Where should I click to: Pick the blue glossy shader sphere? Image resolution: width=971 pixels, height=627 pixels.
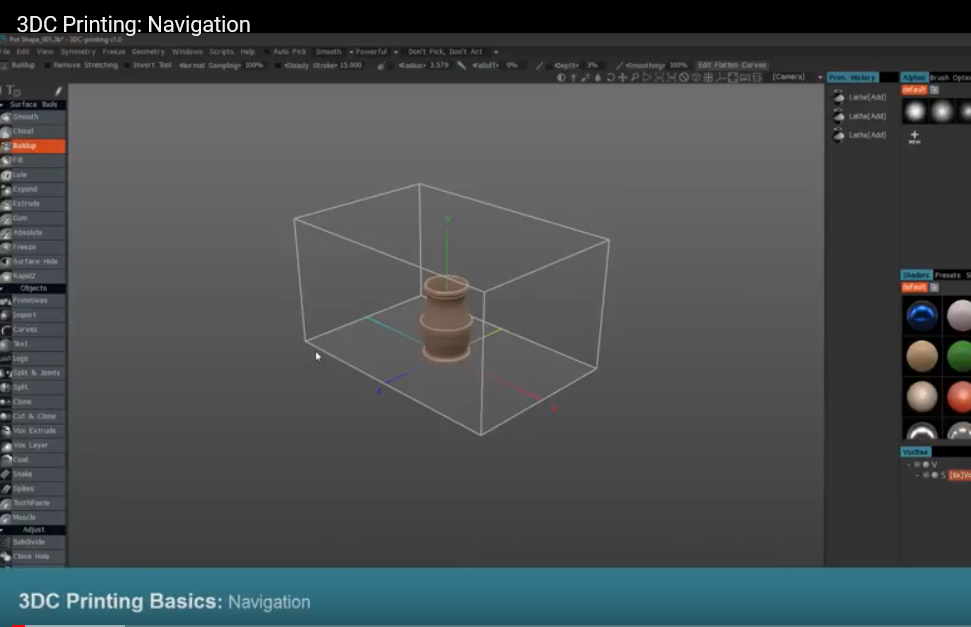click(x=921, y=315)
